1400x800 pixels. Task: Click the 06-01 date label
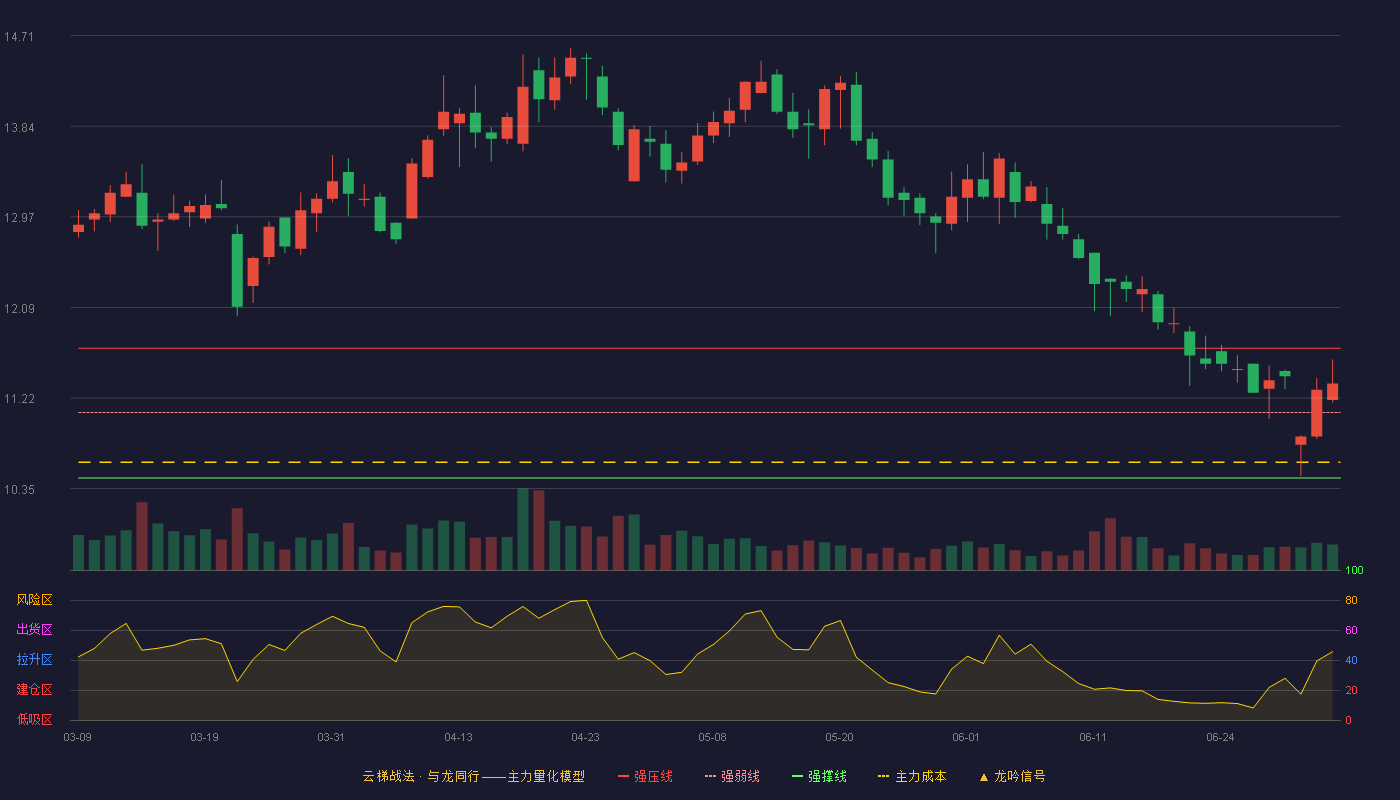[x=966, y=737]
